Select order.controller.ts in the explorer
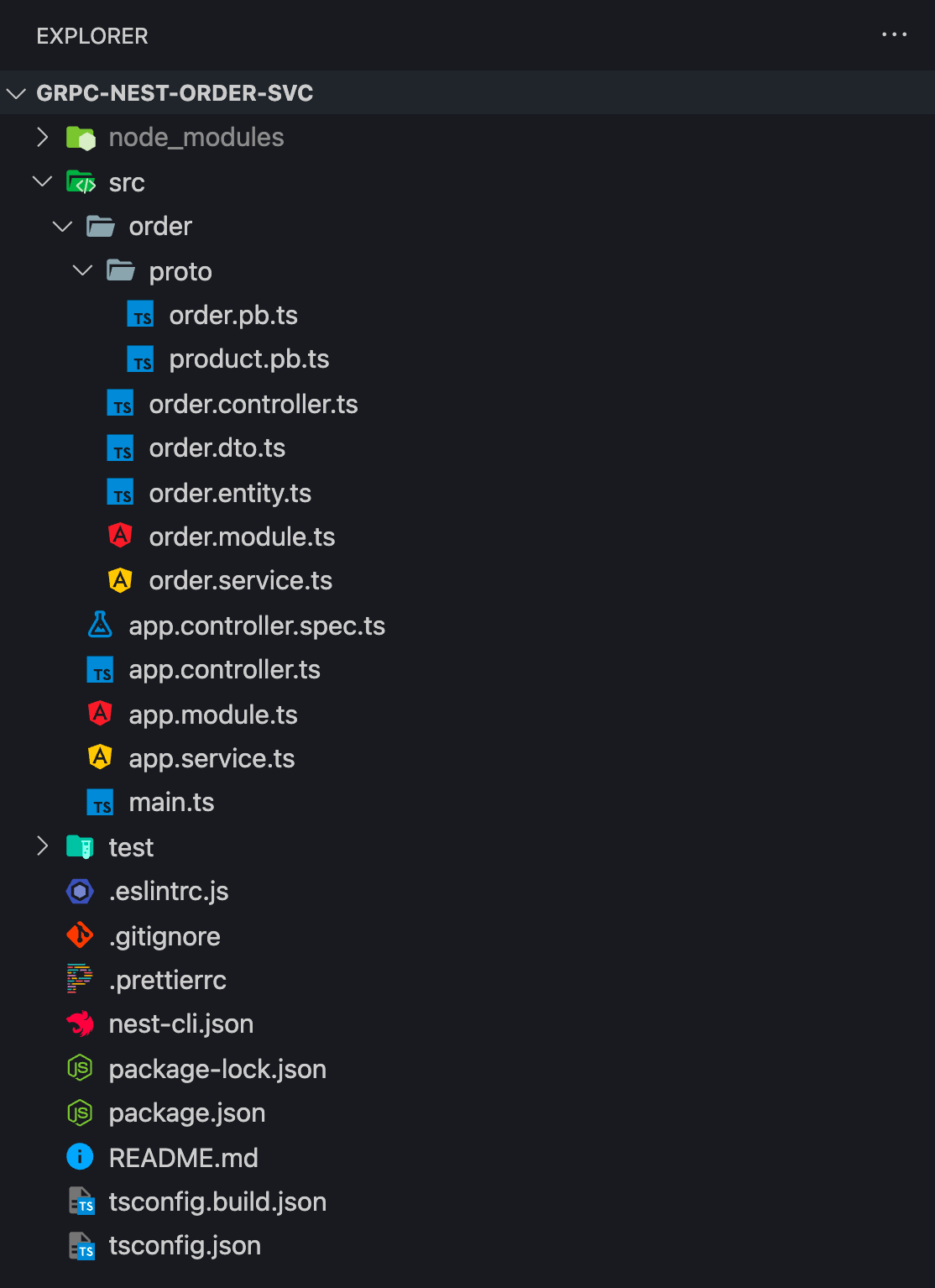This screenshot has height=1288, width=935. coord(253,404)
